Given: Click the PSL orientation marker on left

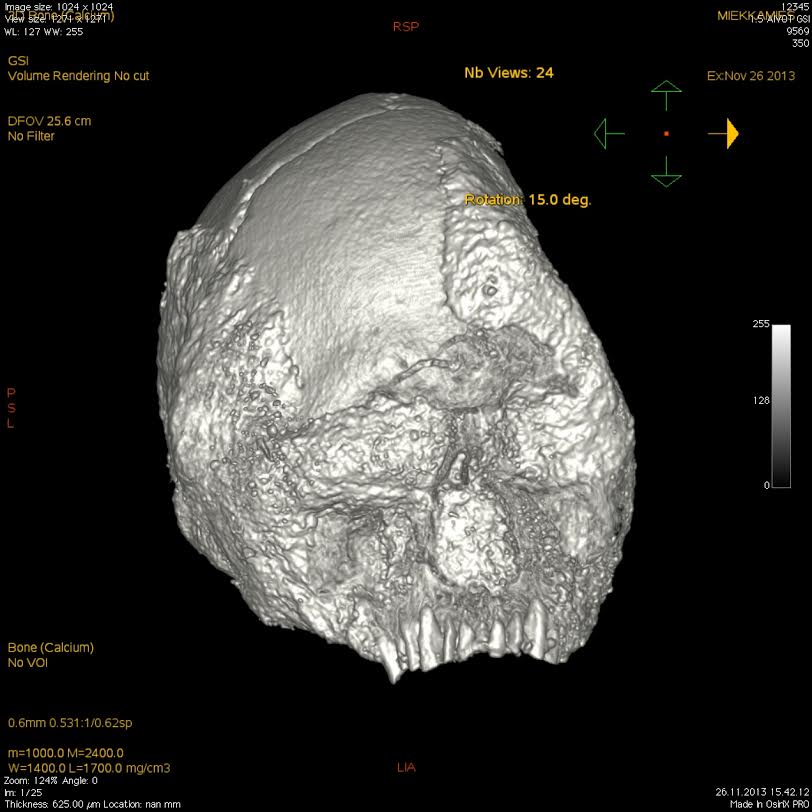Looking at the screenshot, I should pyautogui.click(x=11, y=408).
